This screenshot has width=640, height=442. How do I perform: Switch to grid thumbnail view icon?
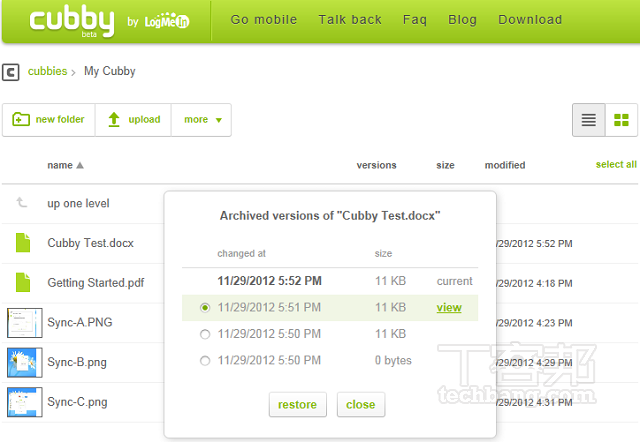tap(621, 120)
